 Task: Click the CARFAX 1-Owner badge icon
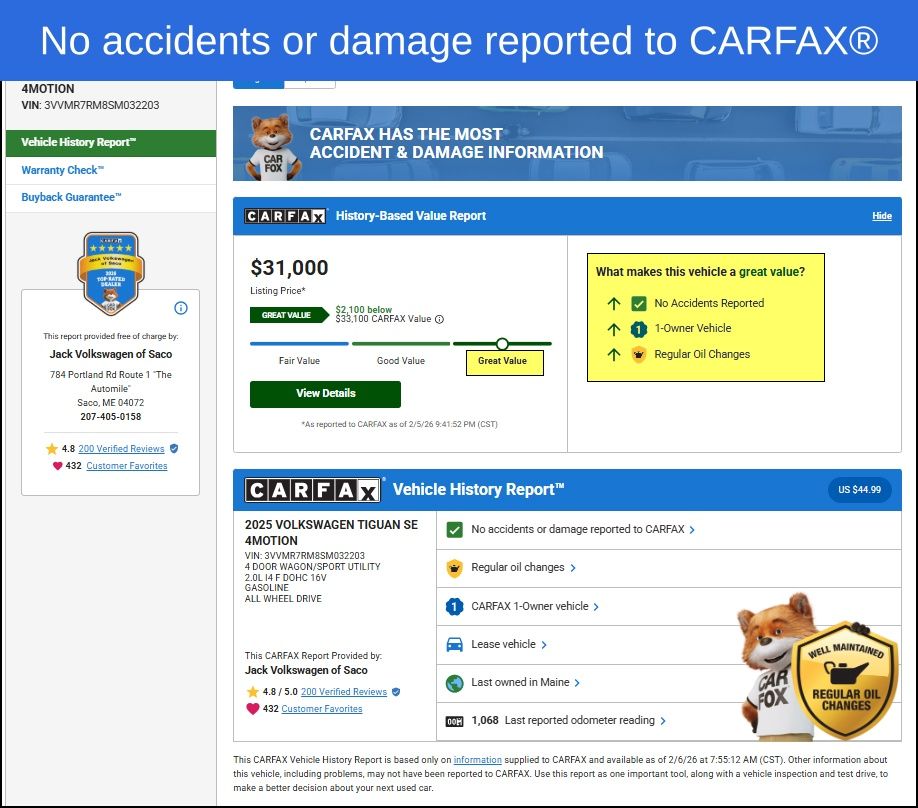tap(454, 606)
